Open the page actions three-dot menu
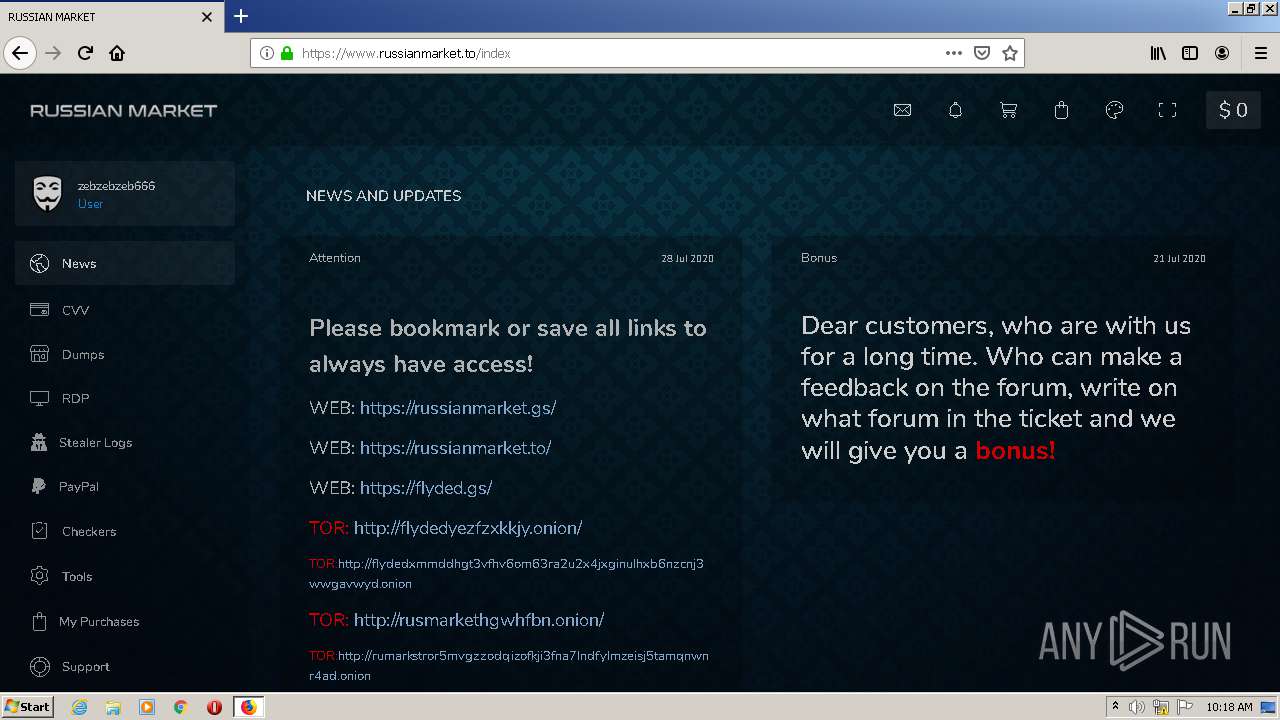Viewport: 1280px width, 720px height. [954, 53]
